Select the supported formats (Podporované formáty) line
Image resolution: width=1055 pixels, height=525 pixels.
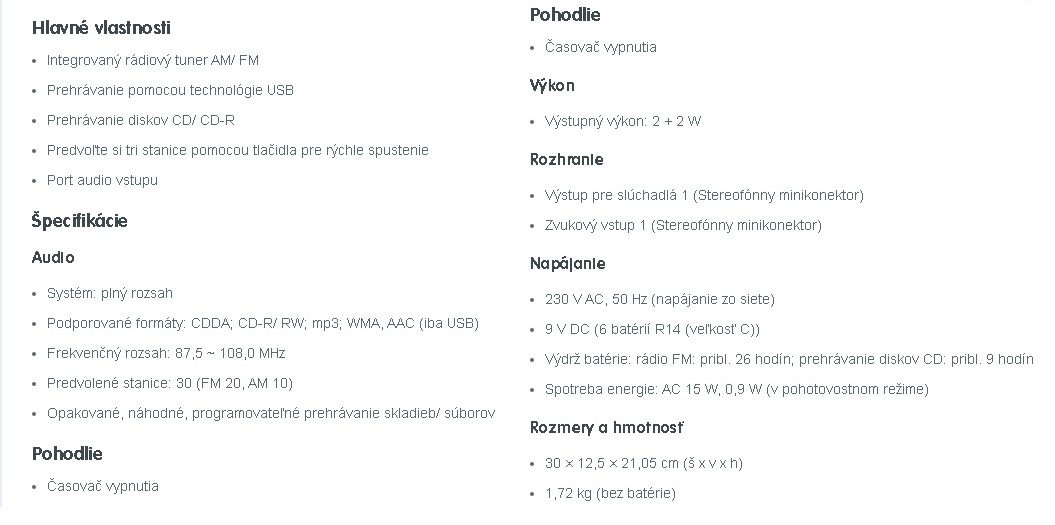(262, 323)
